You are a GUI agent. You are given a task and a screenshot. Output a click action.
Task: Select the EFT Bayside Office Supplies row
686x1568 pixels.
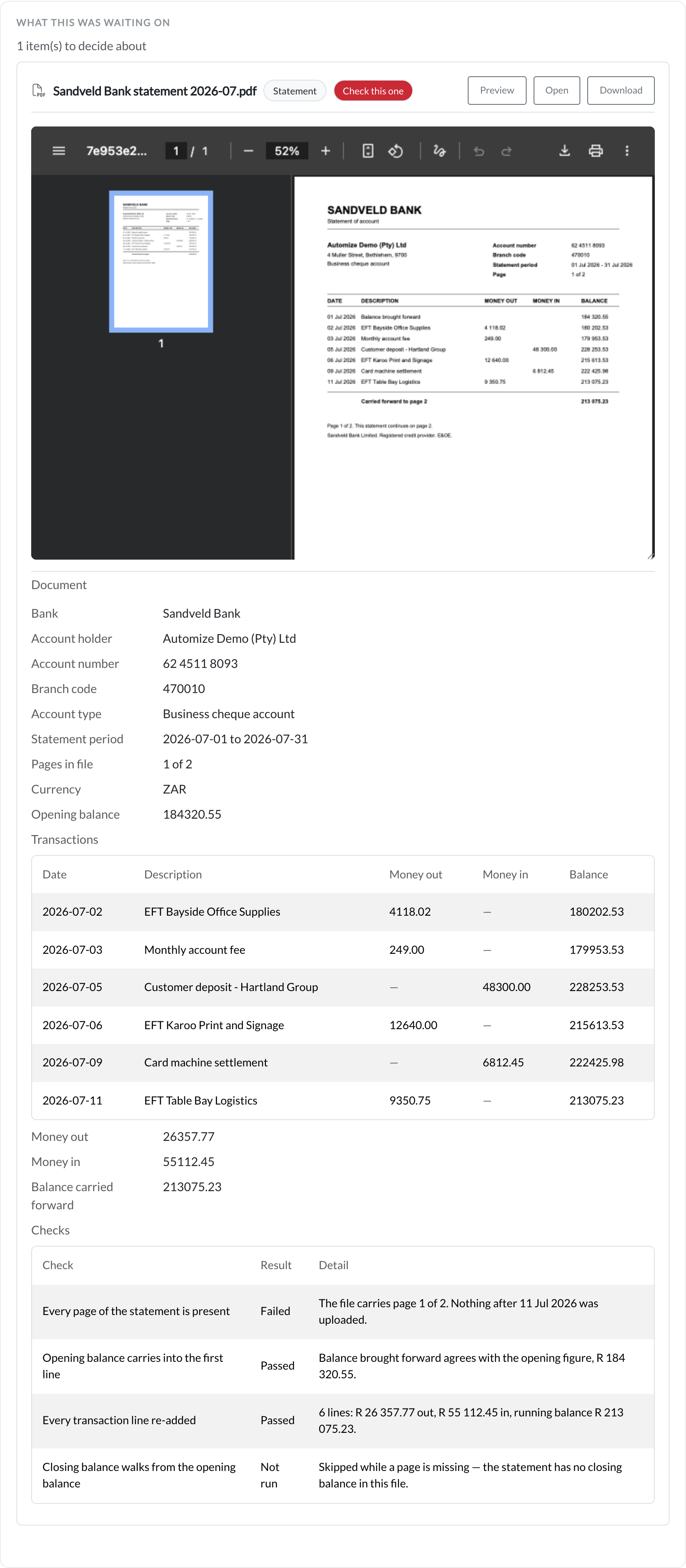[343, 912]
